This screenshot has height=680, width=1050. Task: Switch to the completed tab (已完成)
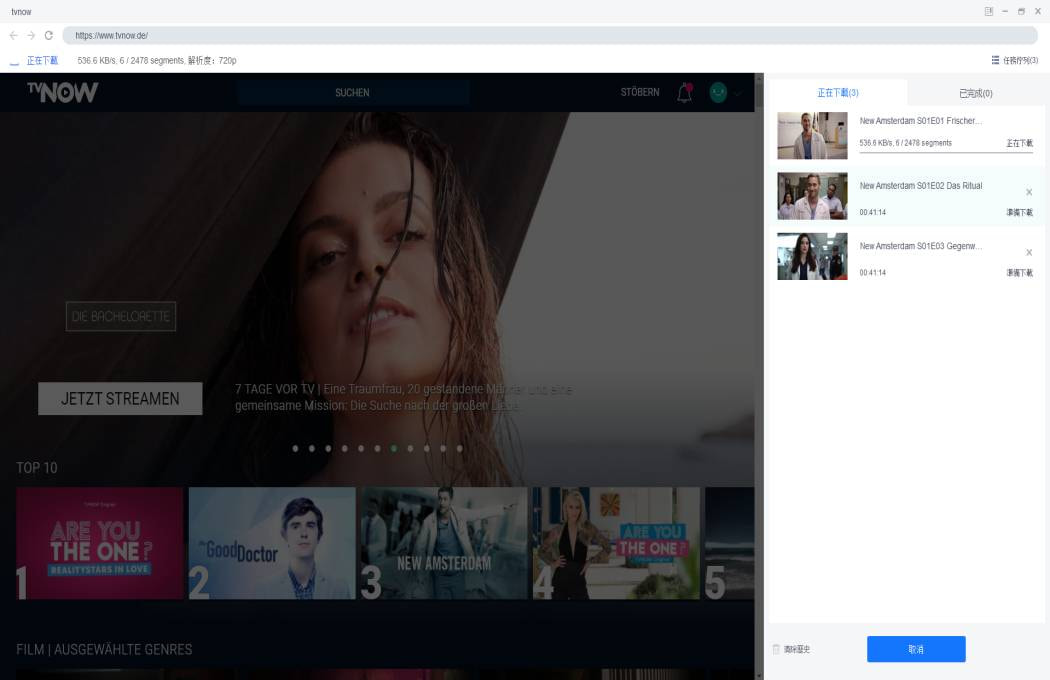[x=976, y=93]
